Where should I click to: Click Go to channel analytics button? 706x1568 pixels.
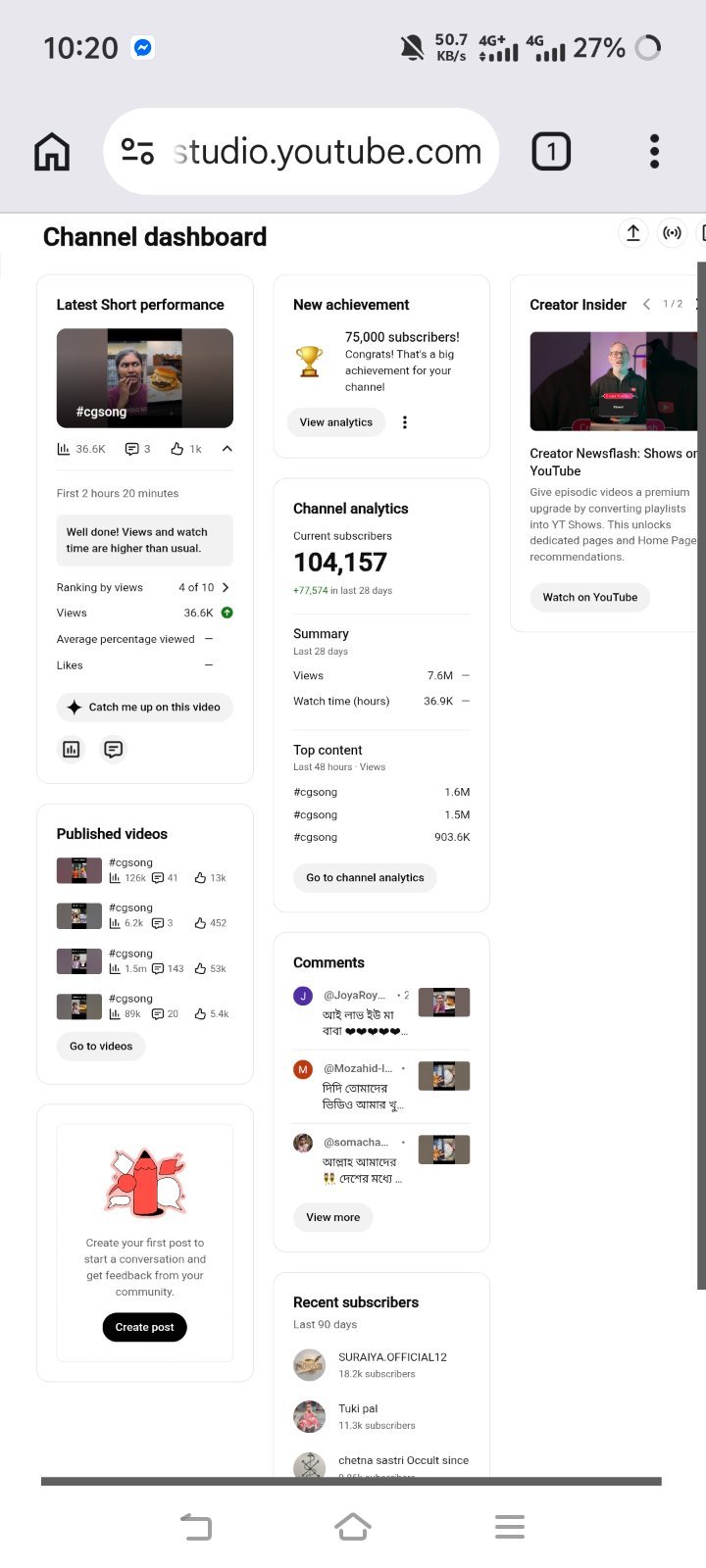pyautogui.click(x=365, y=877)
